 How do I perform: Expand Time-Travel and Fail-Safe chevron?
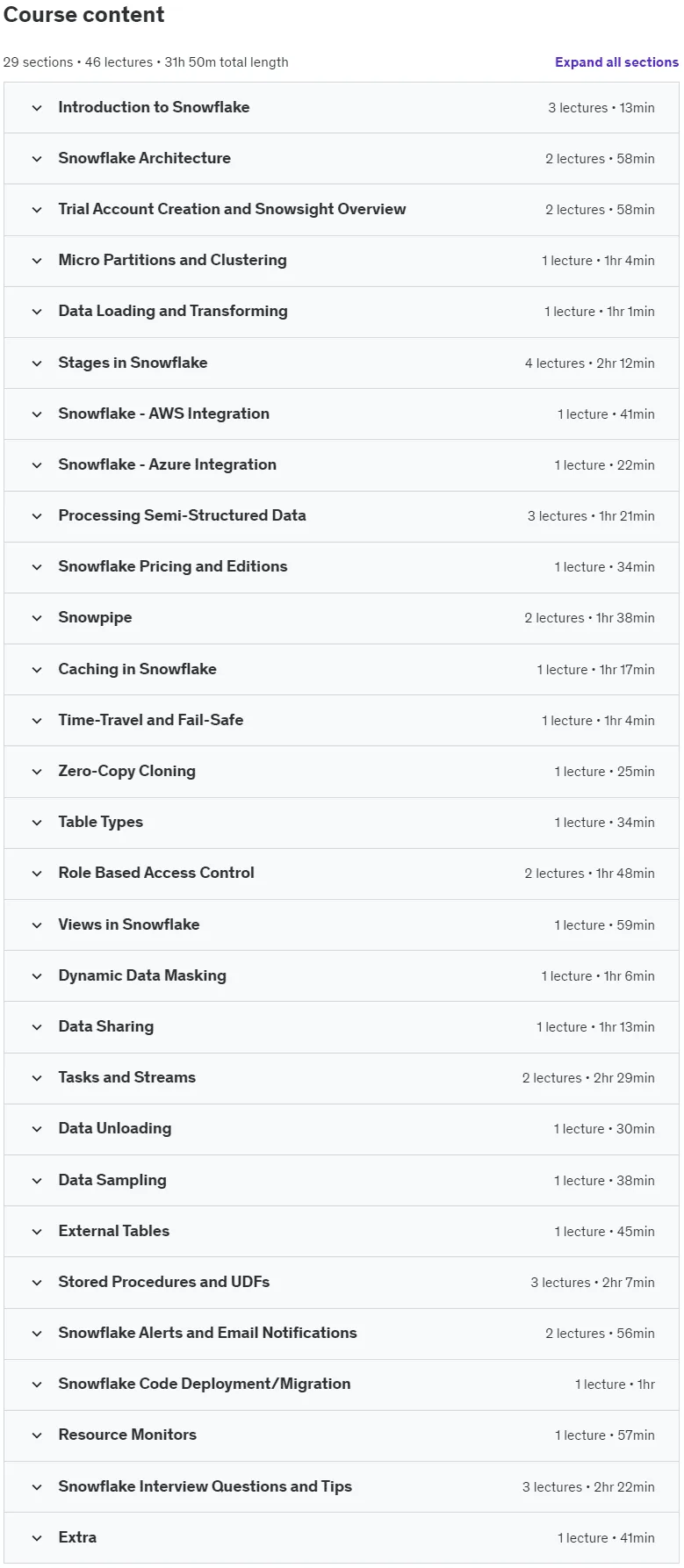[37, 721]
